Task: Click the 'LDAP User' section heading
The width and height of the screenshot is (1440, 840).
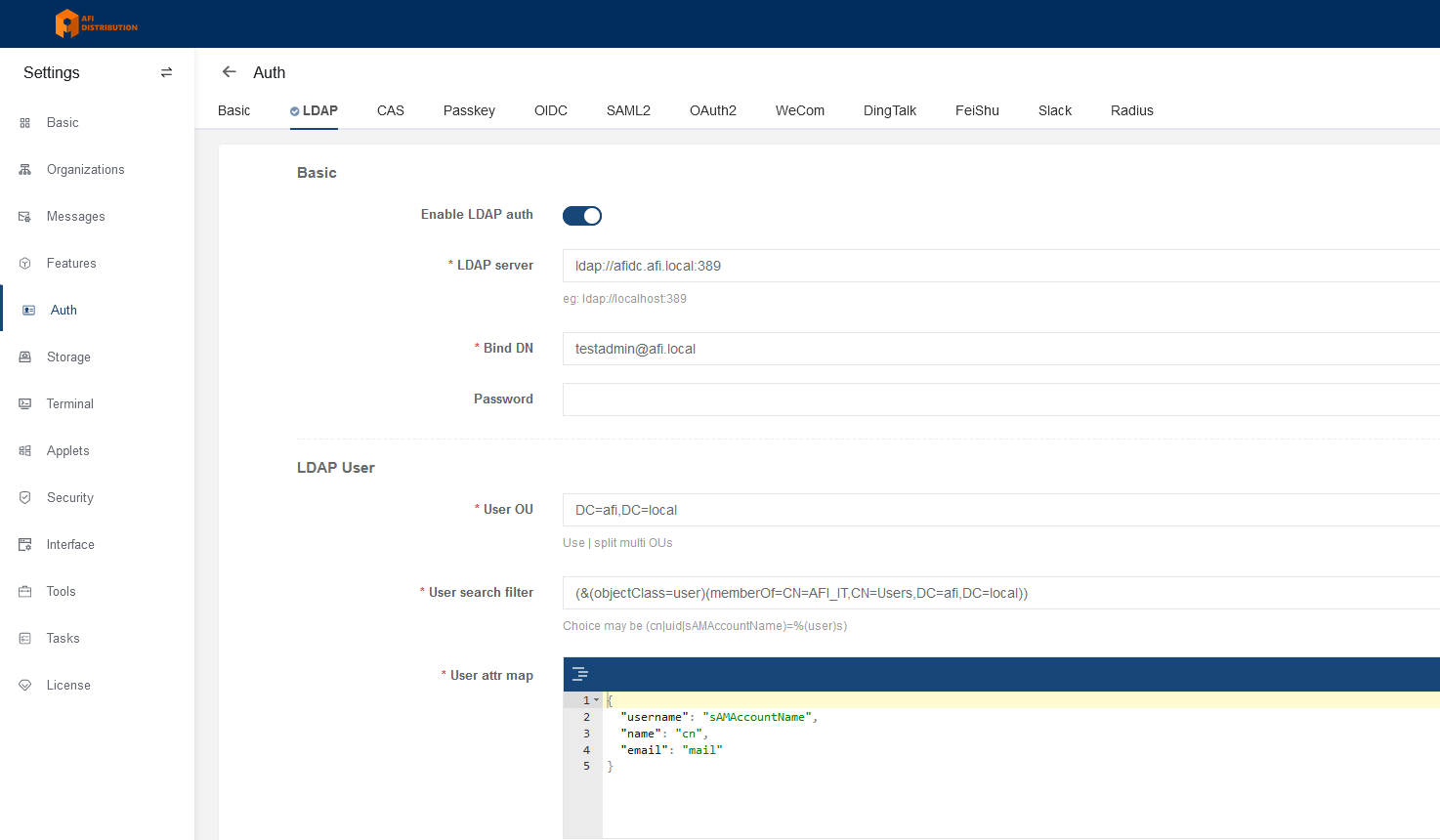Action: pos(336,468)
